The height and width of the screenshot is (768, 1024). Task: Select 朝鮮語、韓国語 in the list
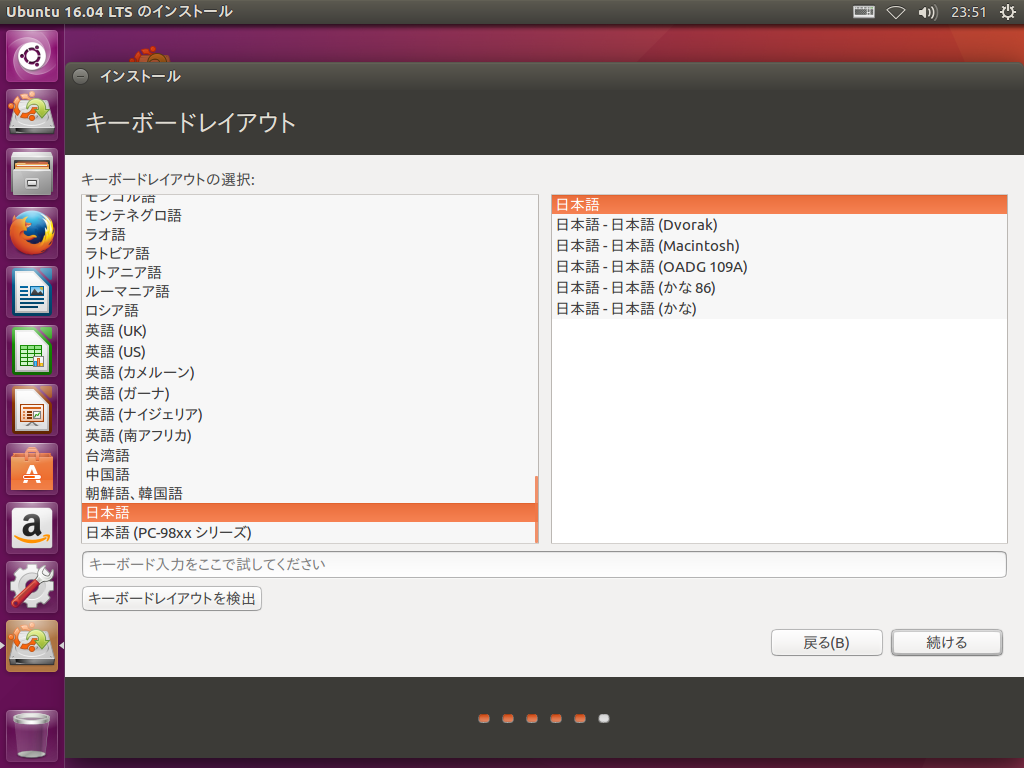(x=308, y=494)
